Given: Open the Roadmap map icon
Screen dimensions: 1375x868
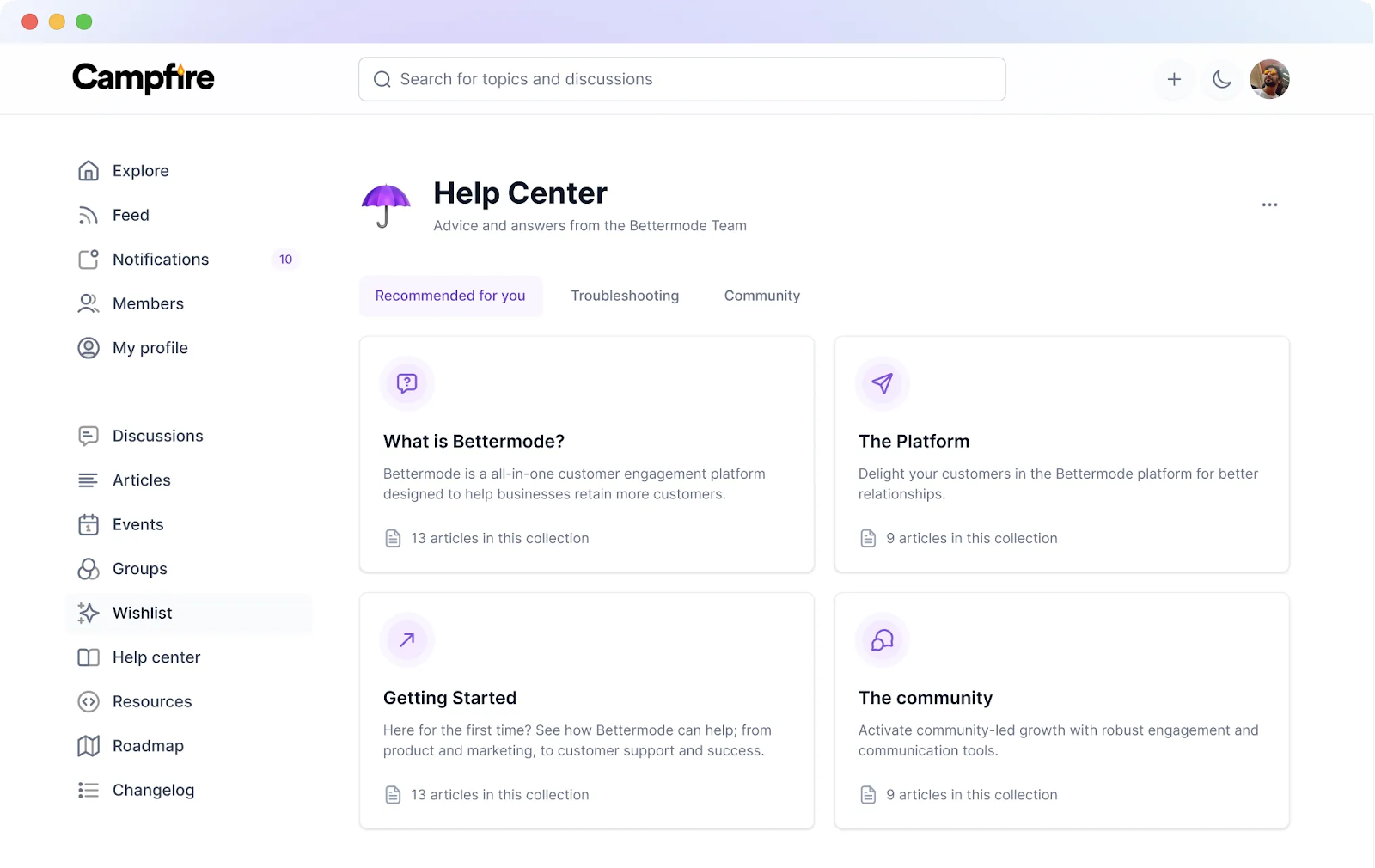Looking at the screenshot, I should click(x=89, y=746).
